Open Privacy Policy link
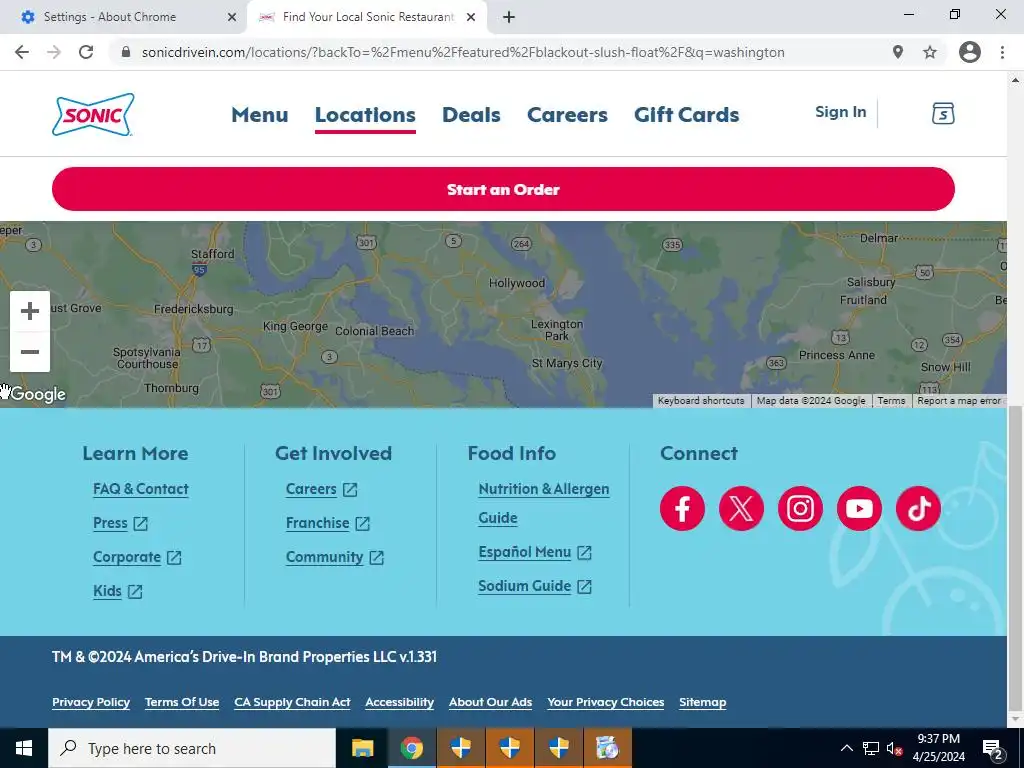Viewport: 1024px width, 768px height. (91, 702)
